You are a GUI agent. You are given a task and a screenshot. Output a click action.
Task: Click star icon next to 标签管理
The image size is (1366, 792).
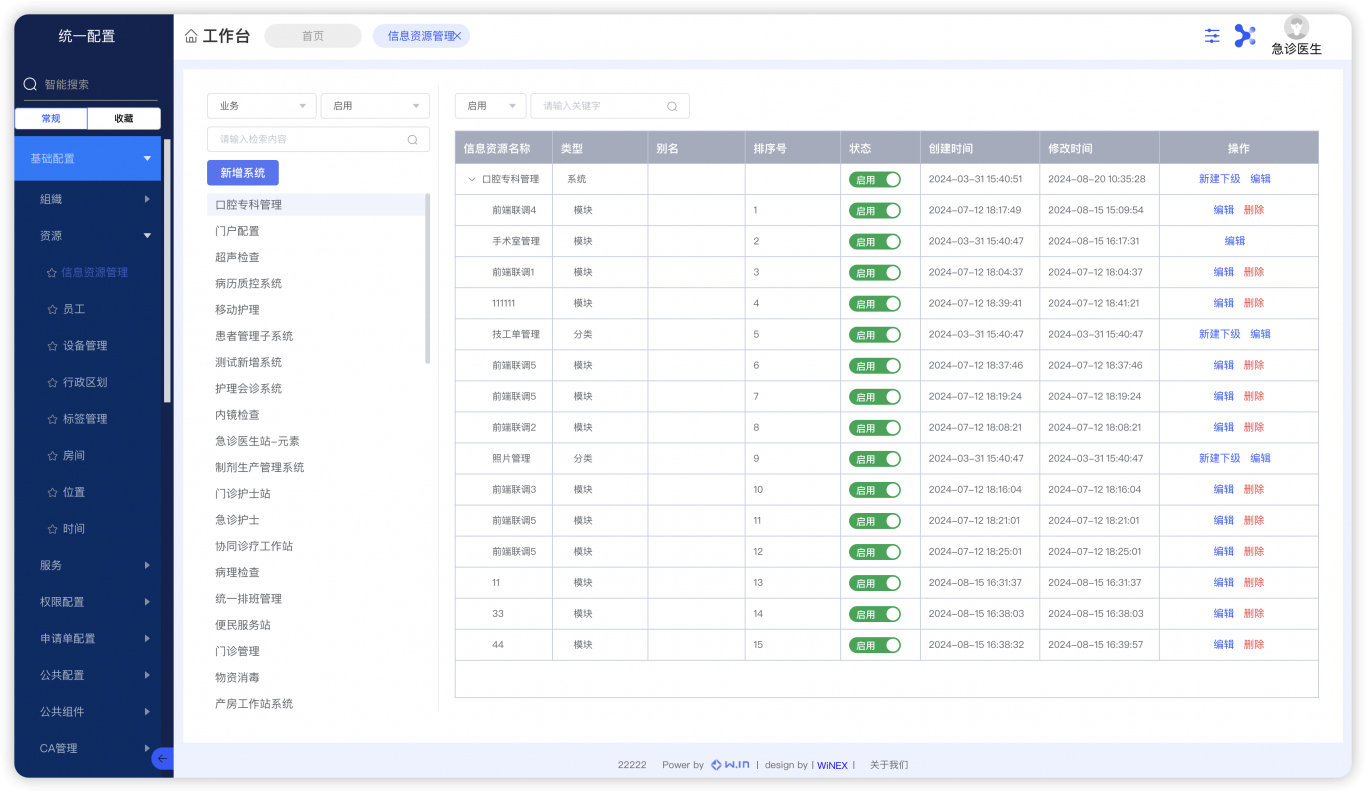(54, 419)
